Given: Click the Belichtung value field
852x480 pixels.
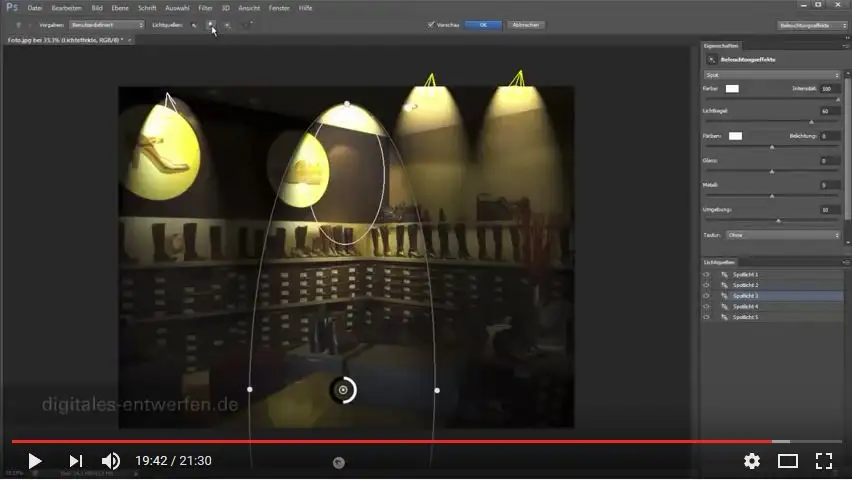Looking at the screenshot, I should pos(830,136).
